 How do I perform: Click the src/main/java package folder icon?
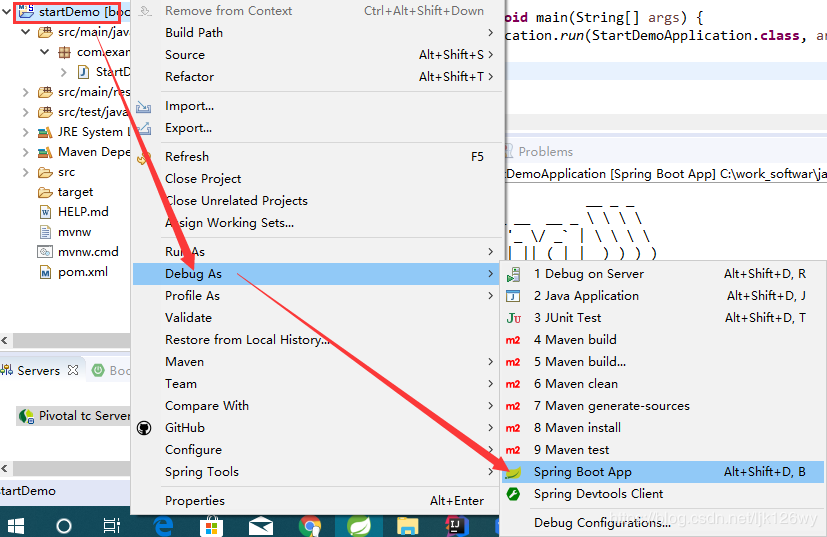pyautogui.click(x=45, y=33)
